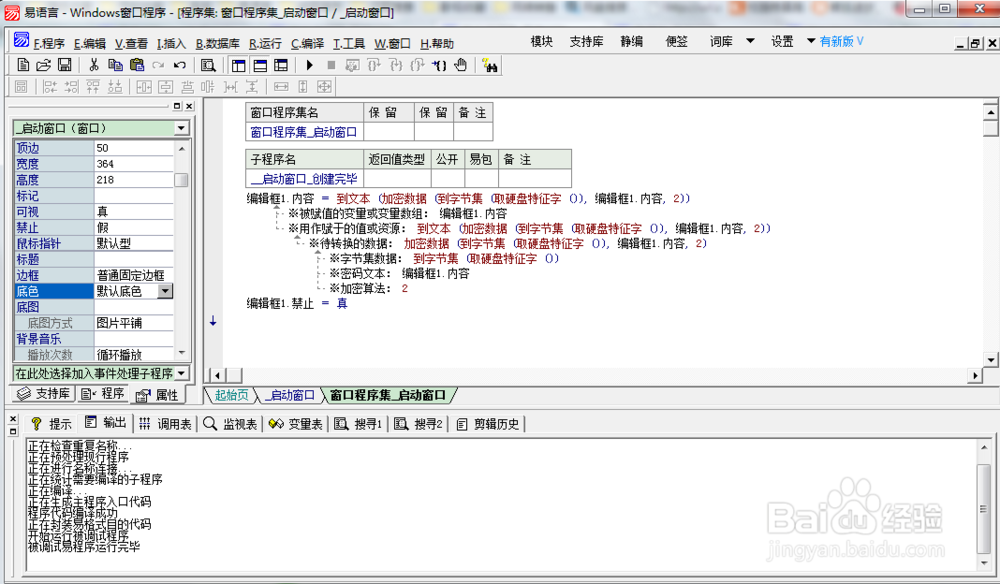Click the center horizontally layout icon
Image resolution: width=1000 pixels, height=584 pixels.
click(x=144, y=87)
